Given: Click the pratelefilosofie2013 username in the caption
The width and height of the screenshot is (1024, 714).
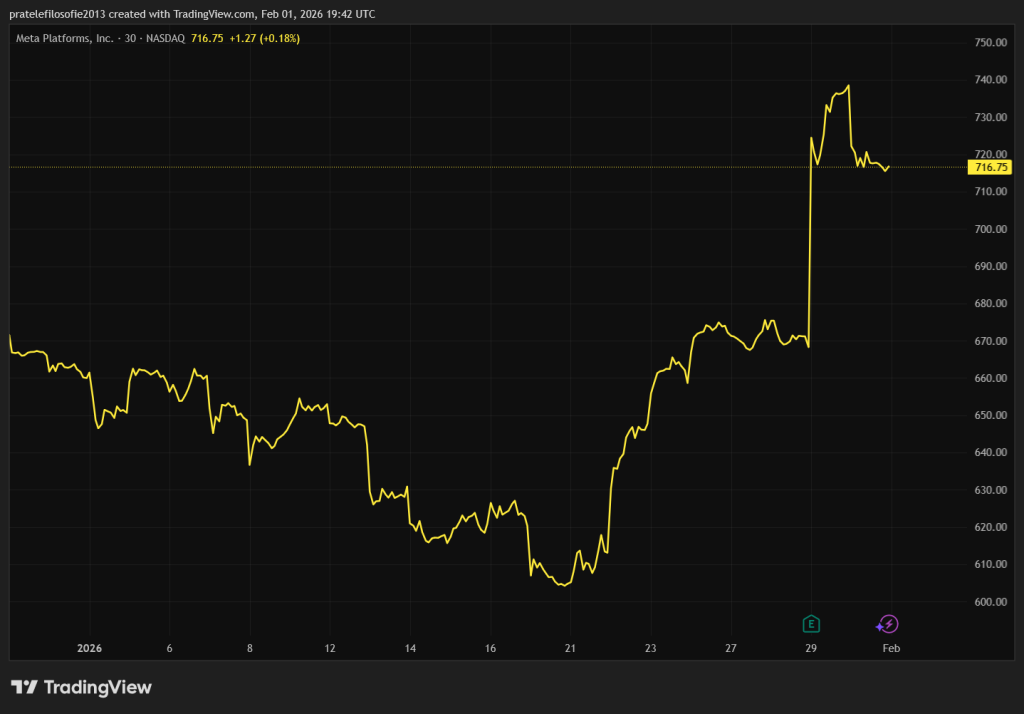Looking at the screenshot, I should [x=62, y=13].
